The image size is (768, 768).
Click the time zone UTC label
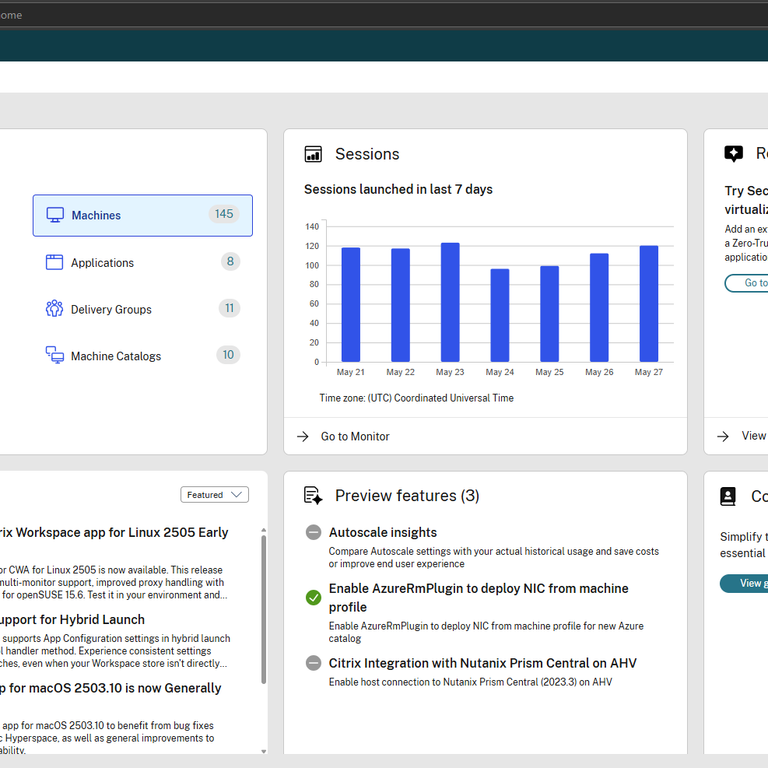tap(416, 398)
